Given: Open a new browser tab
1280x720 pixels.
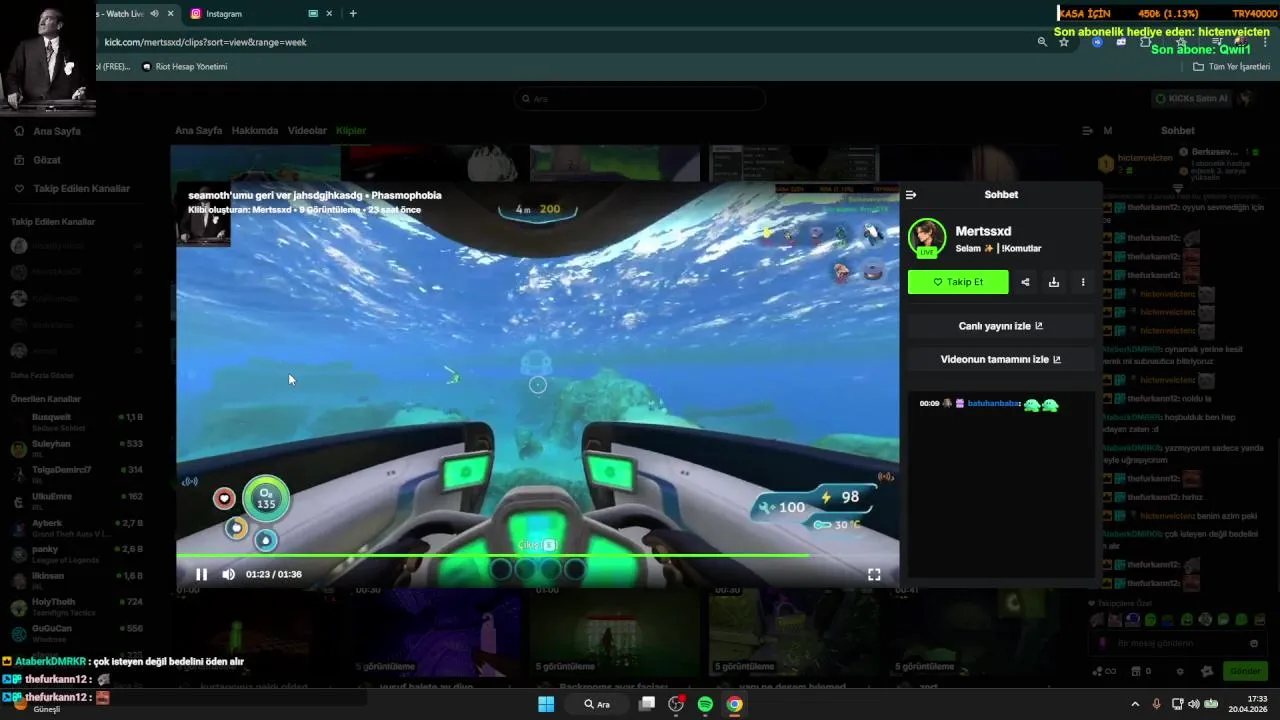Looking at the screenshot, I should pos(353,14).
